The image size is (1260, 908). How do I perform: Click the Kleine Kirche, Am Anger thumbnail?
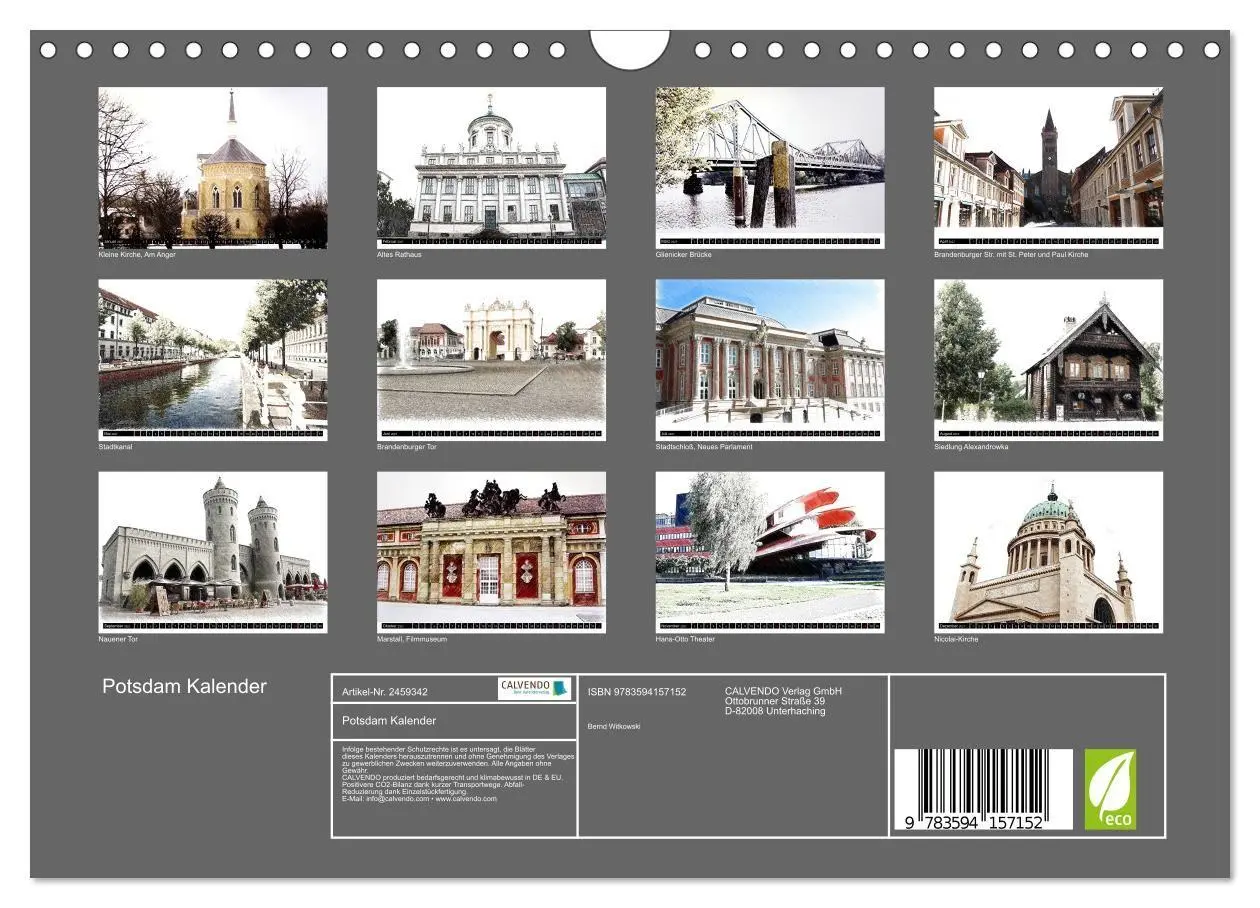click(213, 167)
